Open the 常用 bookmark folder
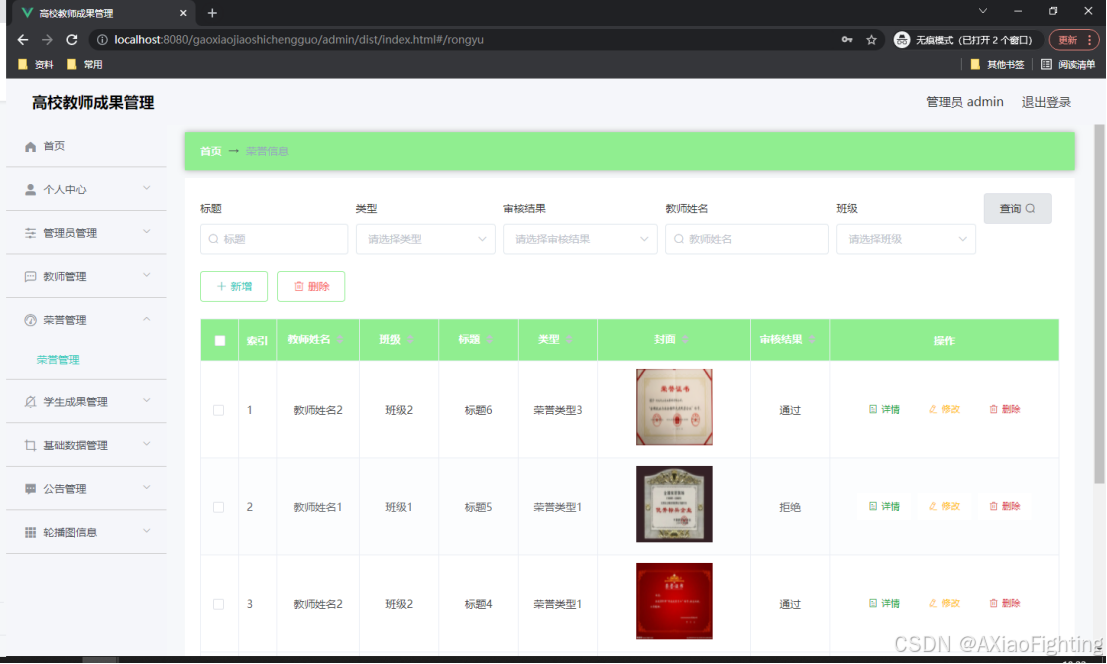The width and height of the screenshot is (1107, 664). point(85,64)
